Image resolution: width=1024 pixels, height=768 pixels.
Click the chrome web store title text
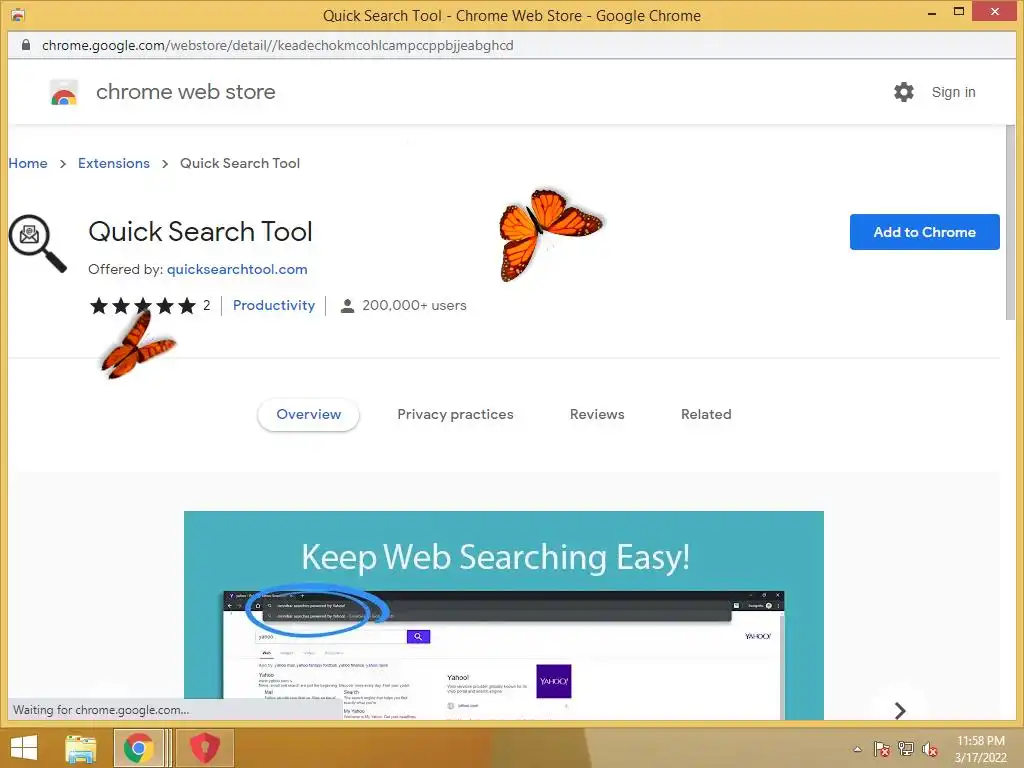click(185, 92)
